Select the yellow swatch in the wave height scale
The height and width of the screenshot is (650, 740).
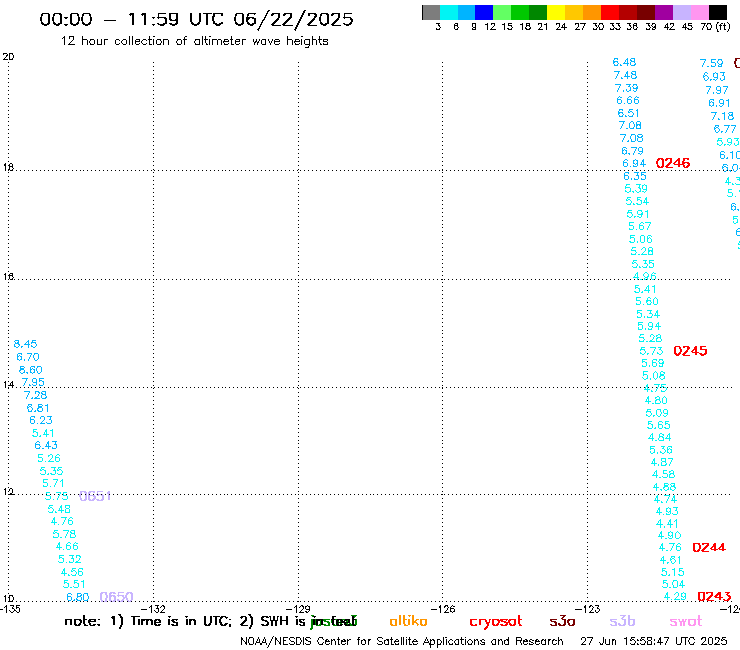click(556, 12)
